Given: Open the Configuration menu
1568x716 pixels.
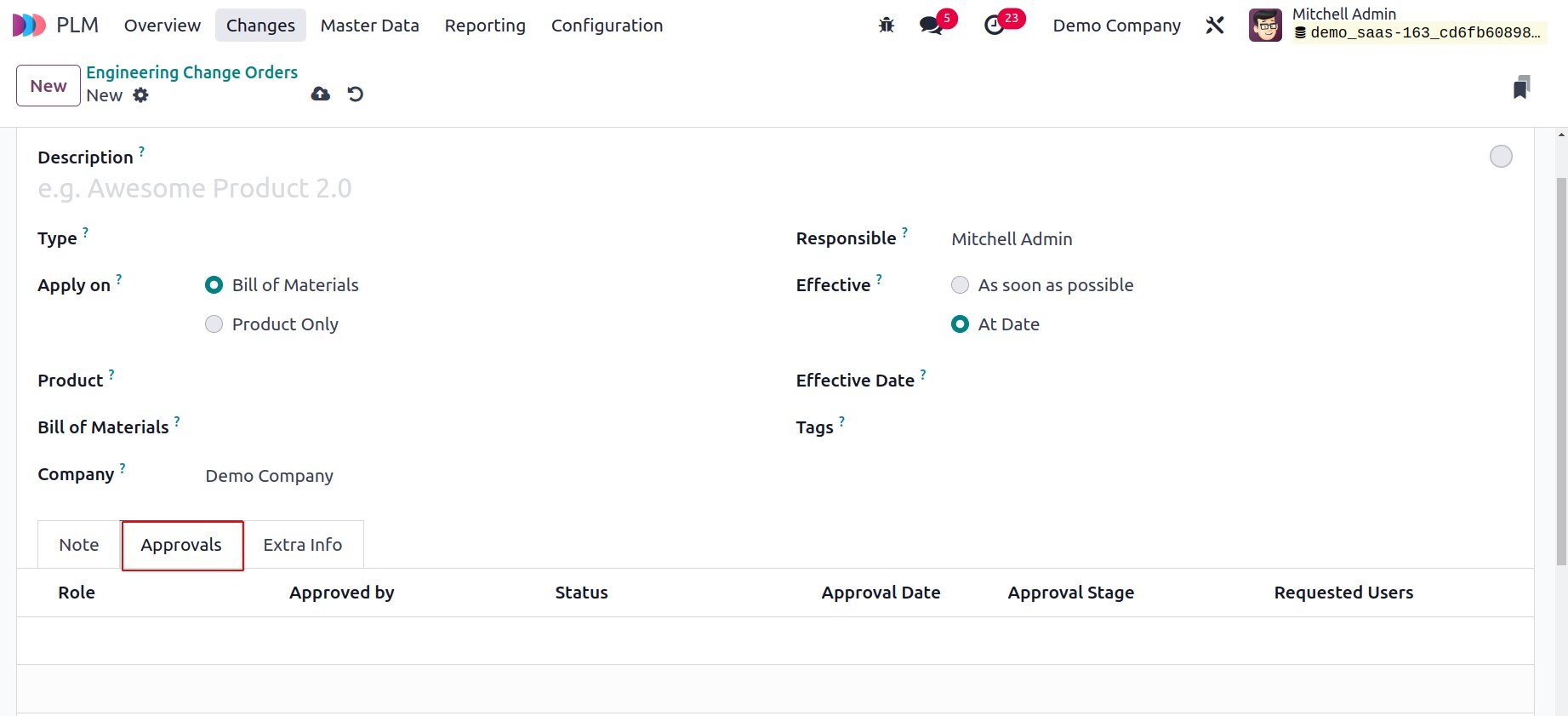Looking at the screenshot, I should pos(607,26).
